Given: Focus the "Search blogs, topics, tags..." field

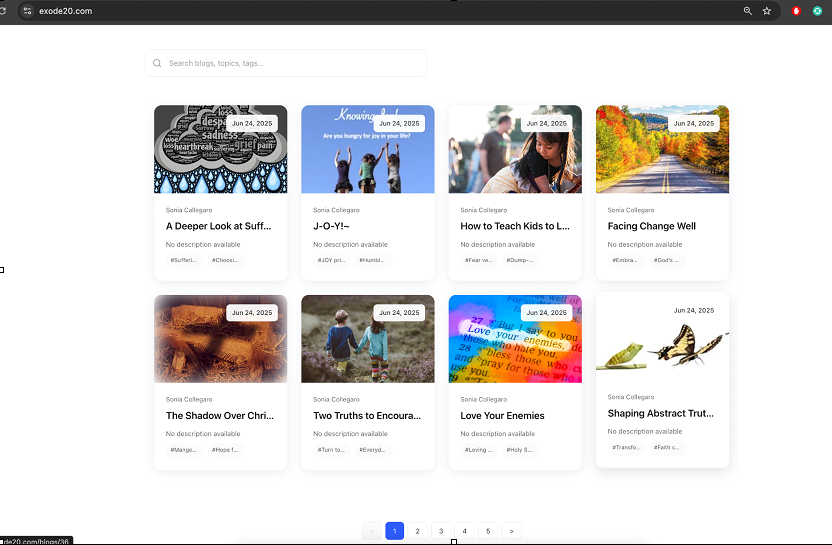Looking at the screenshot, I should (290, 63).
